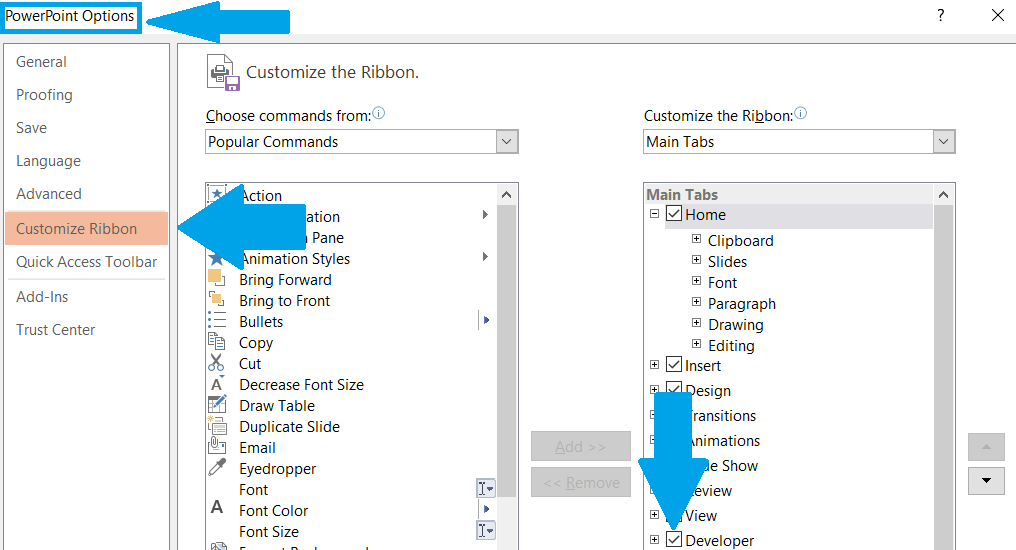
Task: Uncheck the Home tab checkbox
Action: (x=674, y=213)
